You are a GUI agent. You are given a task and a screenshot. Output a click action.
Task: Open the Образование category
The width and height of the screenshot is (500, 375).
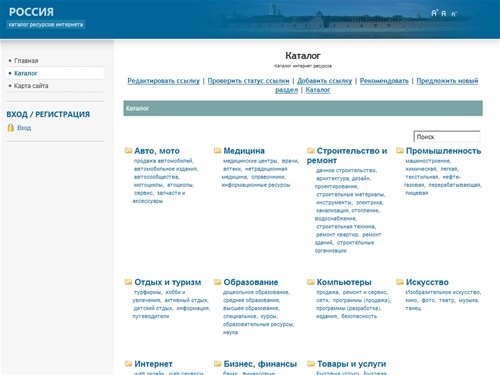[251, 282]
